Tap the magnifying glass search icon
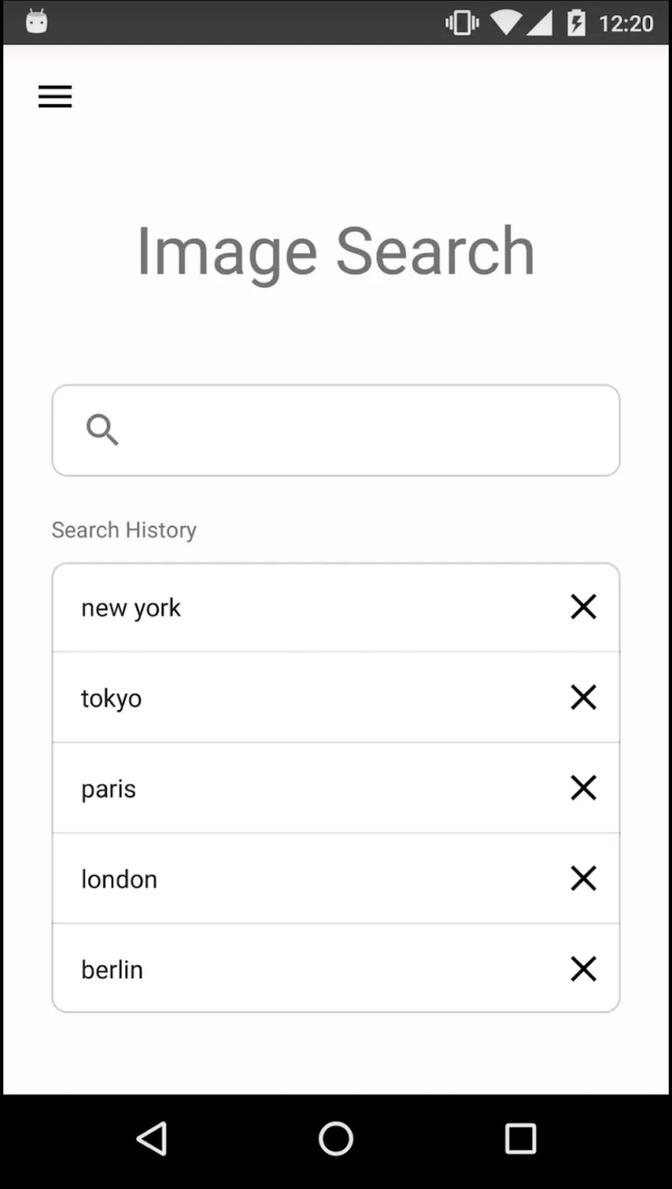 (x=101, y=429)
